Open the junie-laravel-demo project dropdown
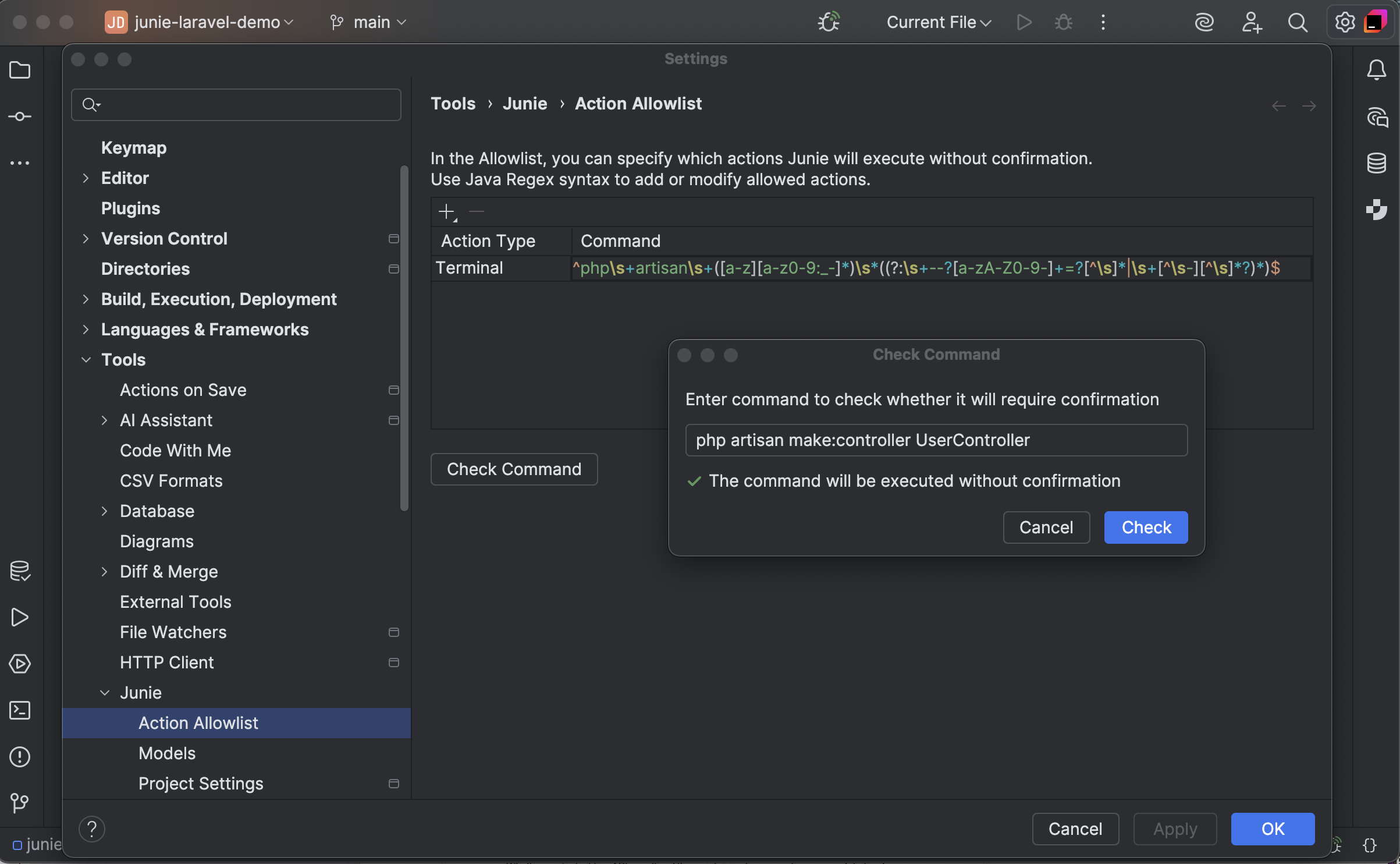 pos(199,22)
